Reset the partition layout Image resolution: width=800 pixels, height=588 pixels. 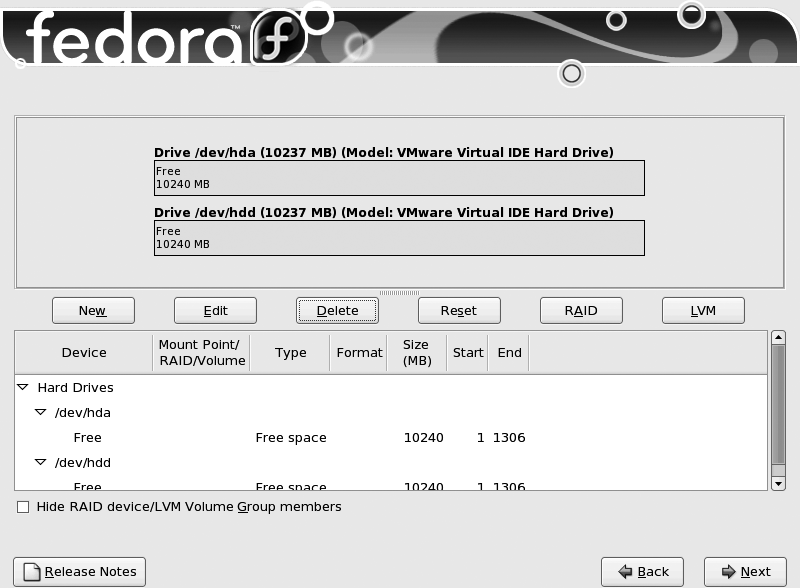point(459,310)
